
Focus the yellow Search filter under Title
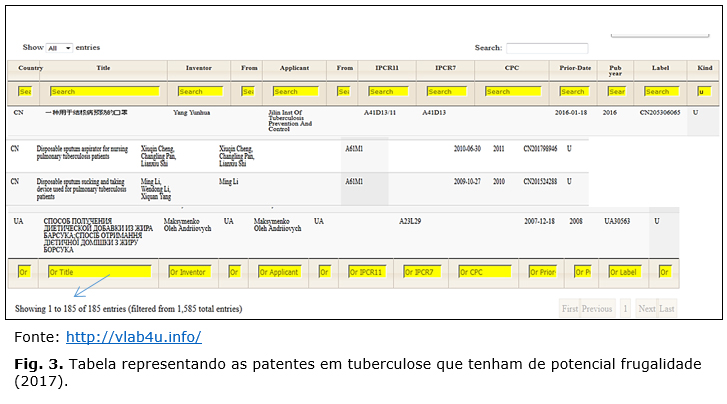click(105, 91)
